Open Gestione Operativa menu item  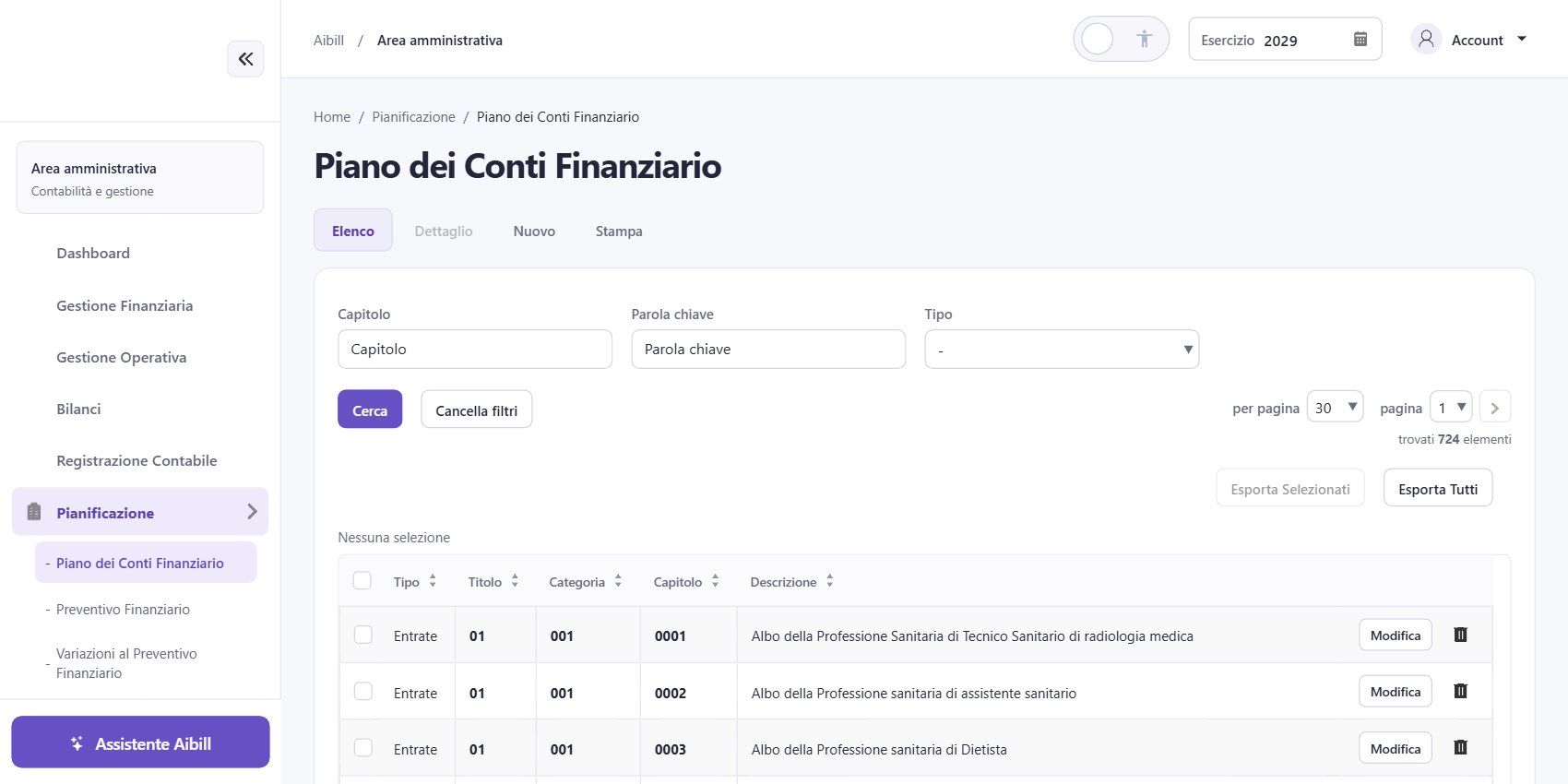coord(121,357)
